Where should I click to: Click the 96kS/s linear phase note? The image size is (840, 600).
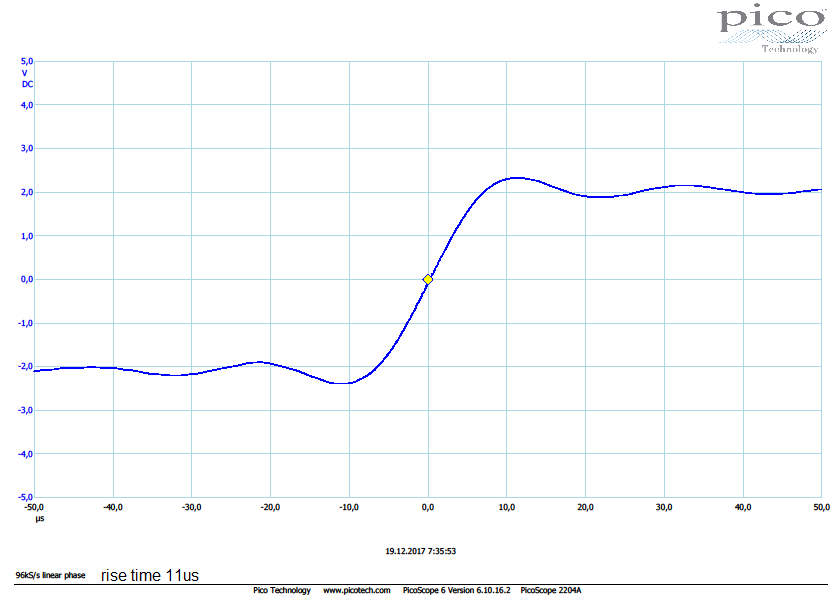point(50,575)
